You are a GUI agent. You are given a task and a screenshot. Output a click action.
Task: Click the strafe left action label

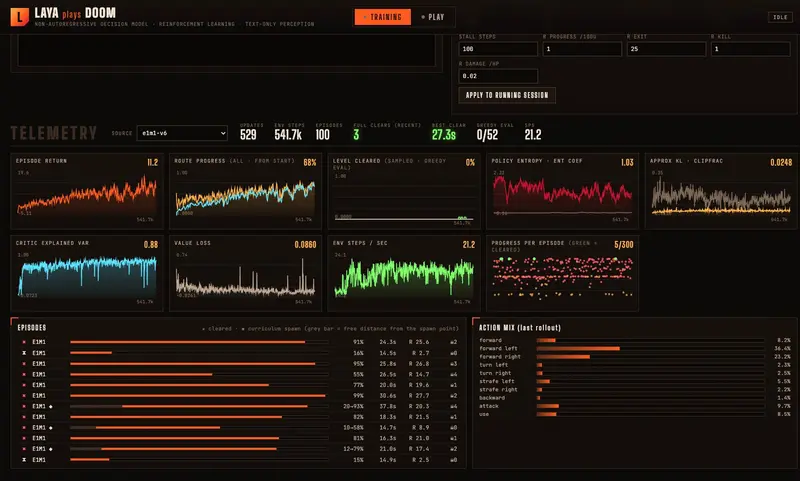click(x=496, y=382)
